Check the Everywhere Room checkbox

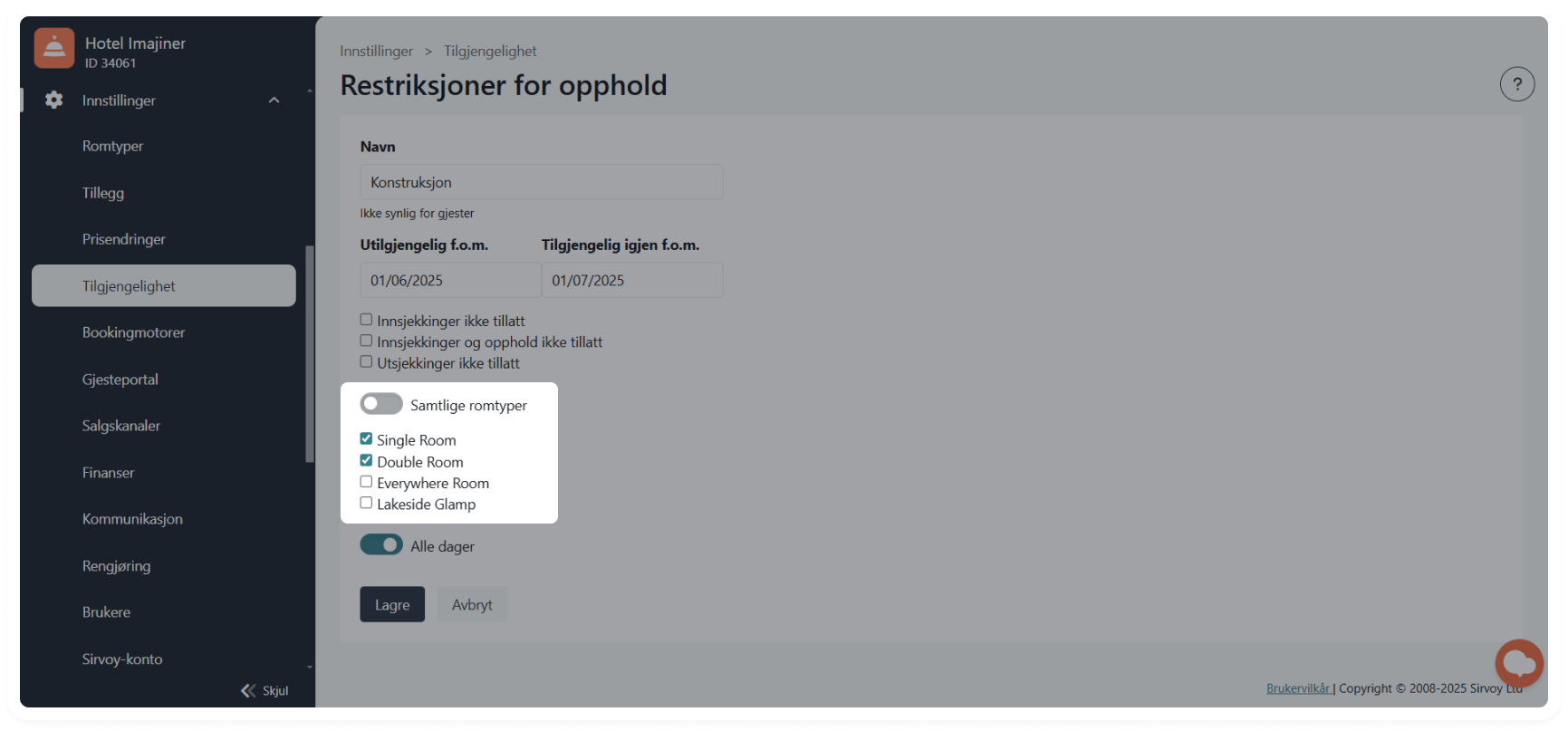point(366,482)
